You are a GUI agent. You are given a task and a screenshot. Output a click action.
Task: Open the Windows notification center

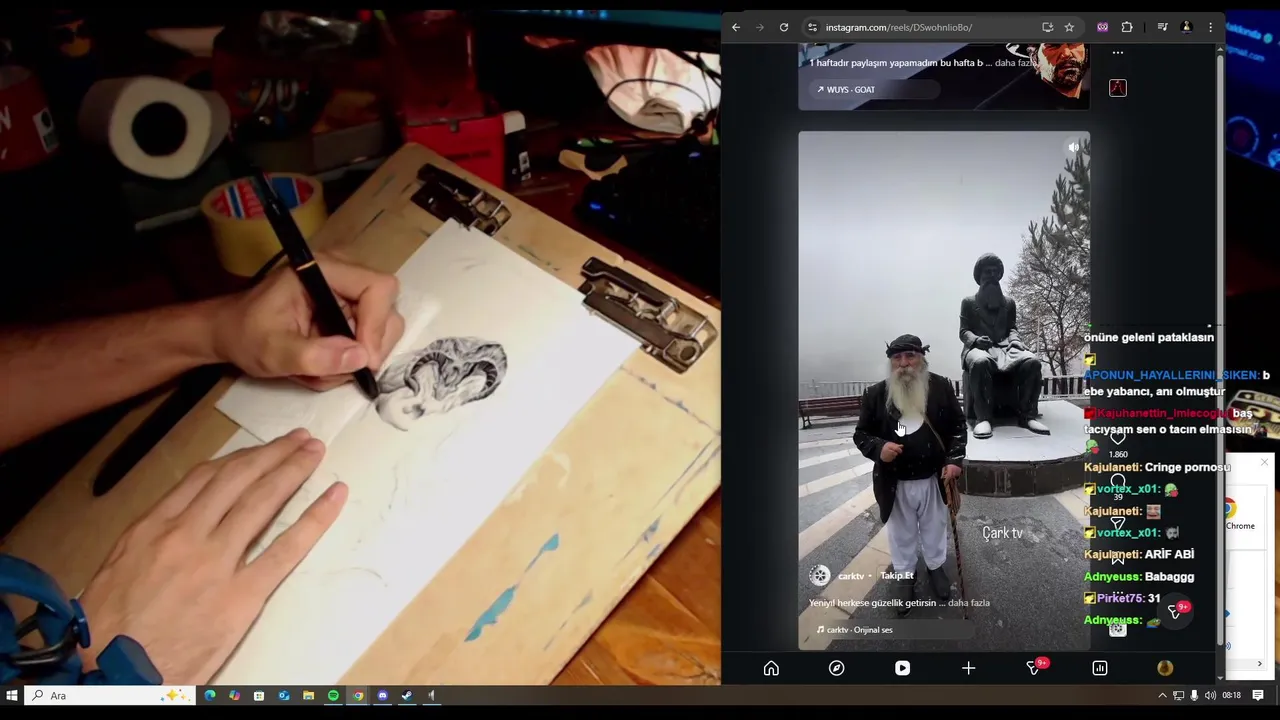pos(1259,695)
